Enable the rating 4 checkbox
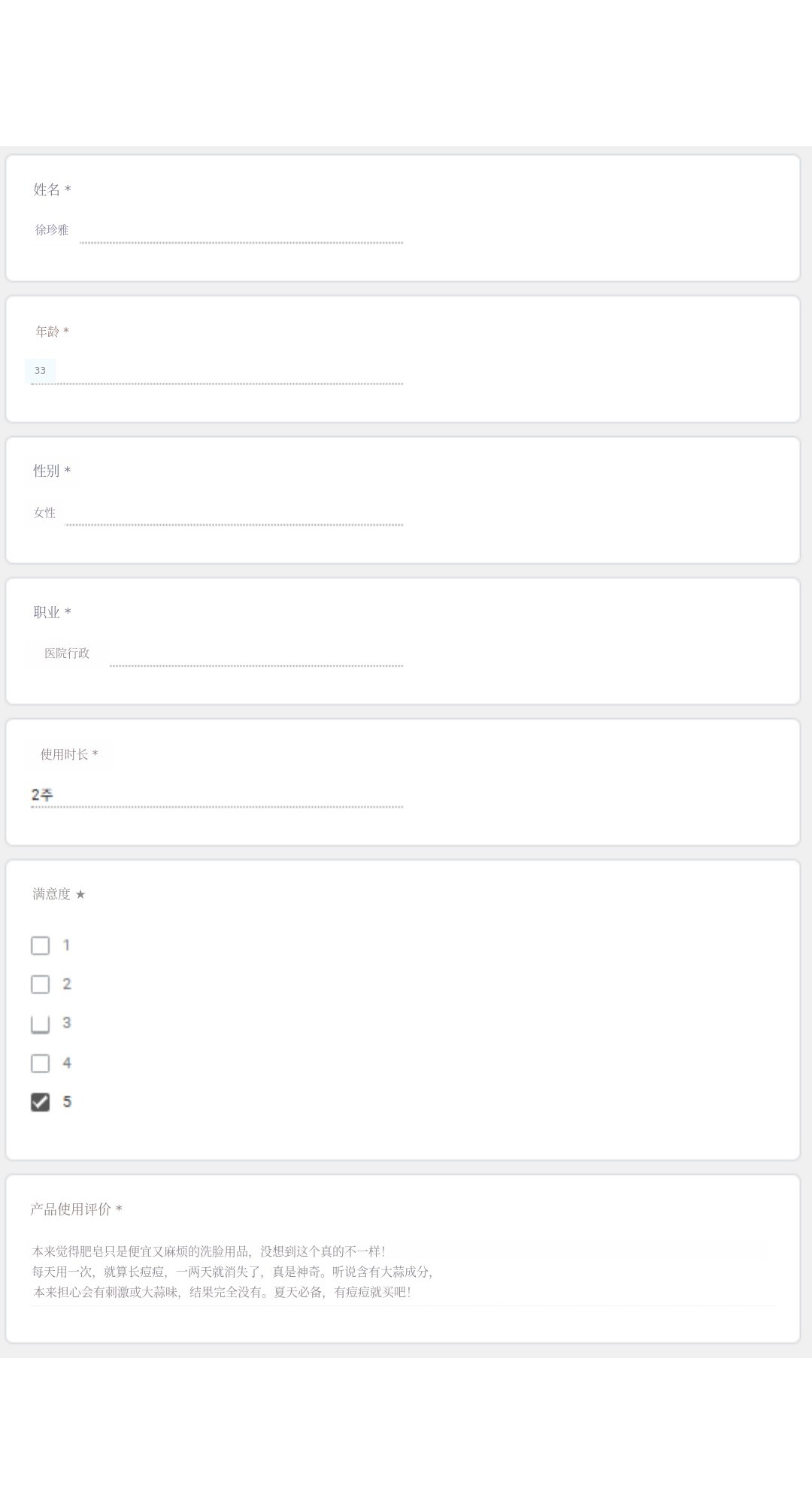 coord(41,1063)
